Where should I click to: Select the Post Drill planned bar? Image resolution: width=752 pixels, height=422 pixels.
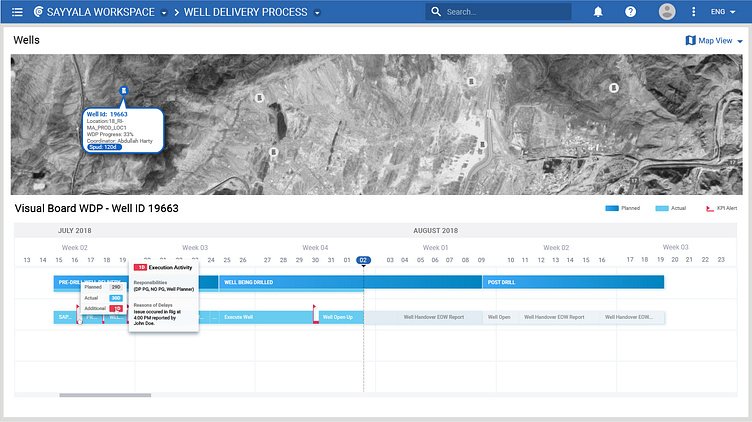pos(570,283)
